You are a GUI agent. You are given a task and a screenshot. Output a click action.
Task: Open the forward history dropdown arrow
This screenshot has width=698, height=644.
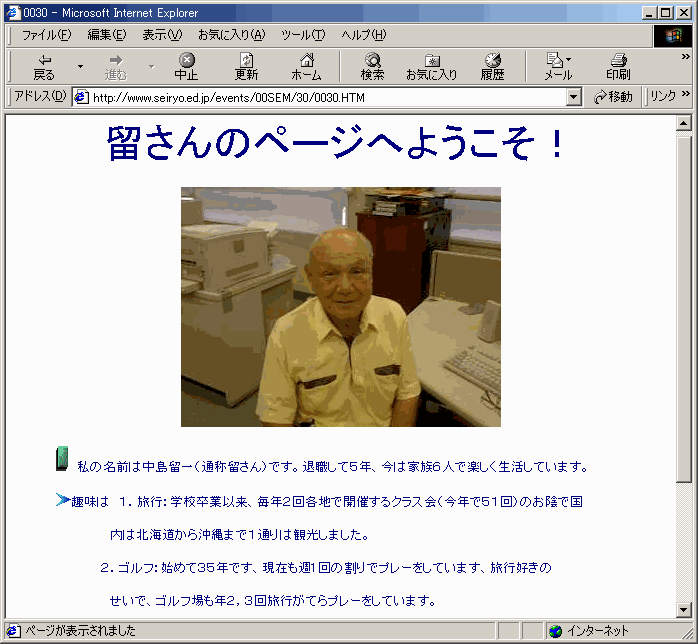[x=152, y=67]
